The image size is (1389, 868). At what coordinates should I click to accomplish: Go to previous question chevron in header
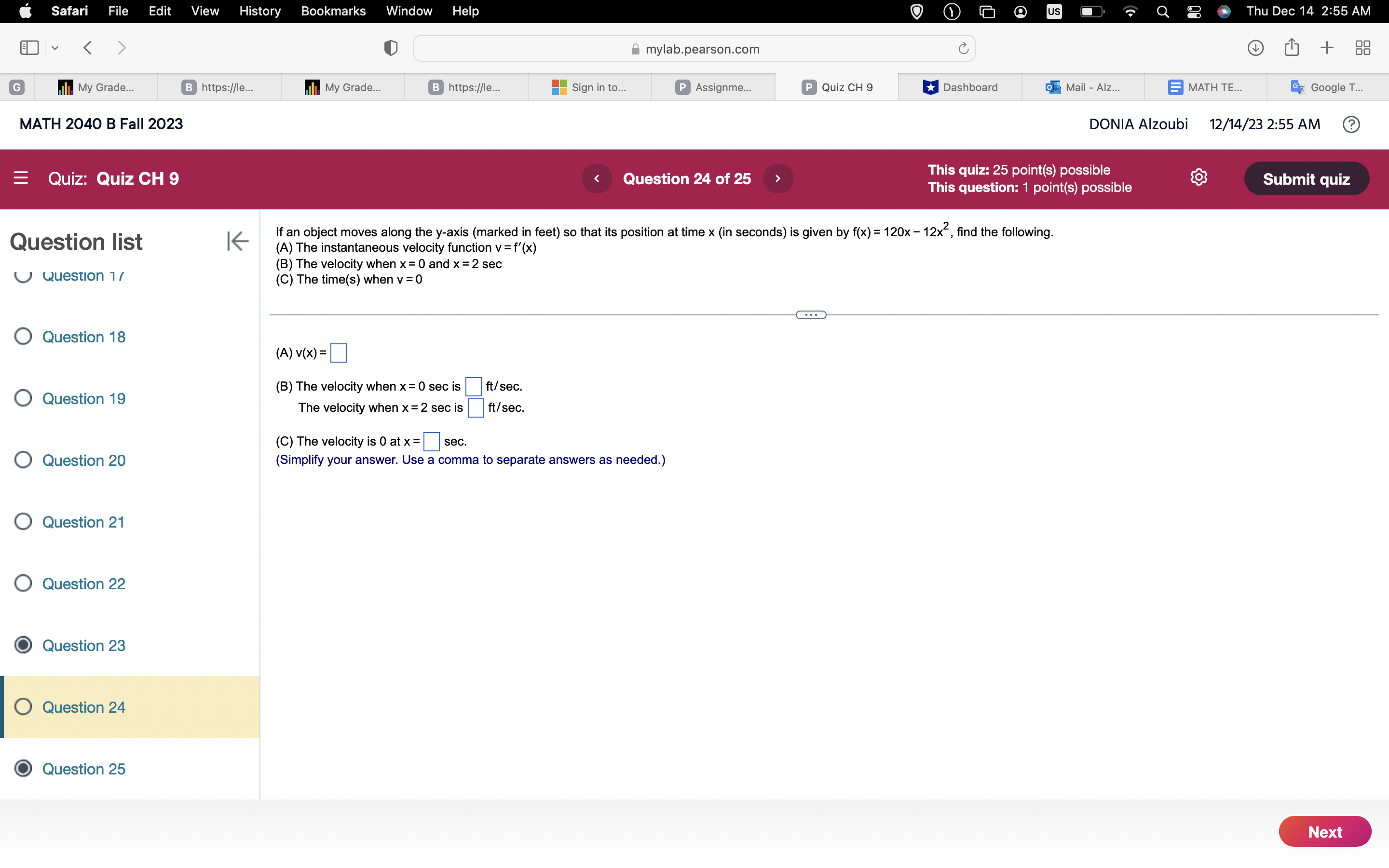(596, 178)
